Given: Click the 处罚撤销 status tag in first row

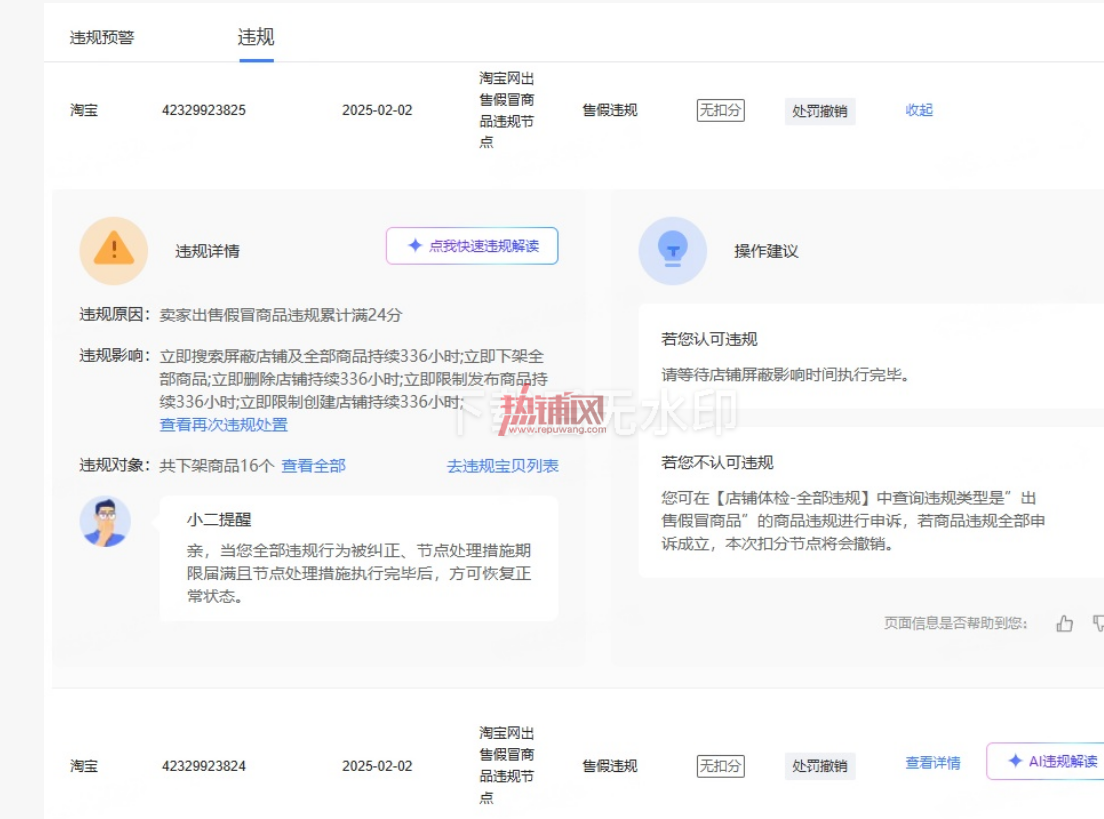Looking at the screenshot, I should click(820, 111).
